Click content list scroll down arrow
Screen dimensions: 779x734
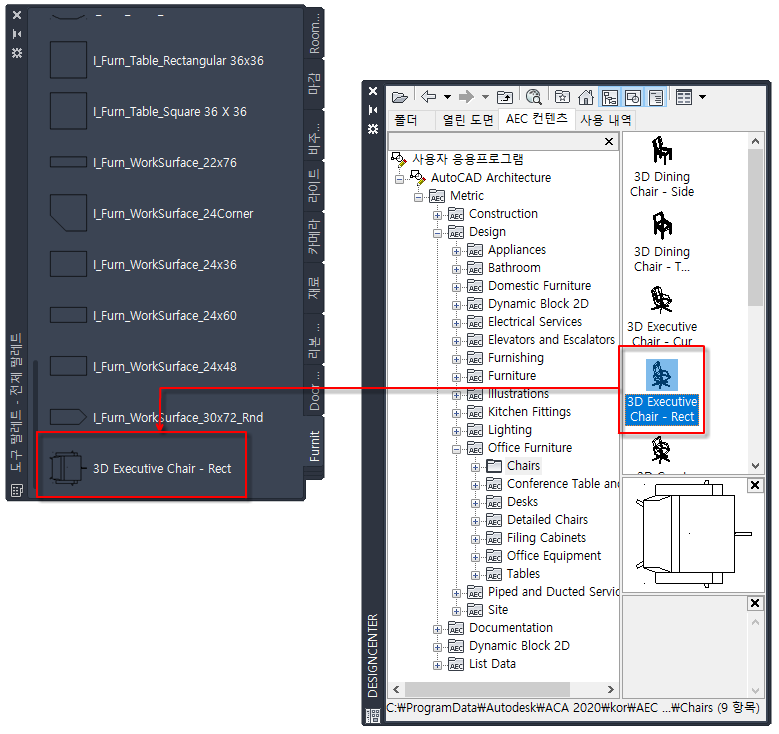[756, 466]
